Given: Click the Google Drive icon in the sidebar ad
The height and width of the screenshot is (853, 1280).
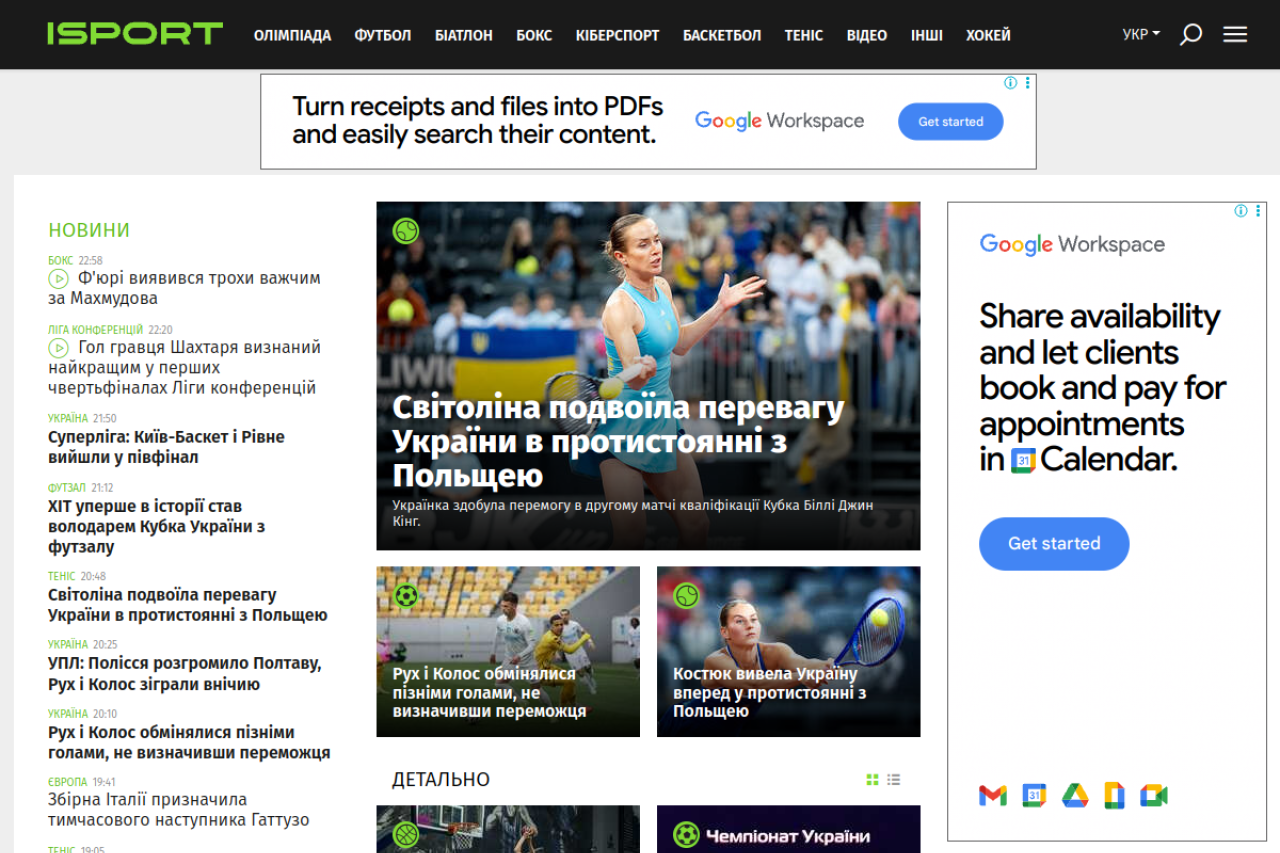Looking at the screenshot, I should (x=1075, y=796).
